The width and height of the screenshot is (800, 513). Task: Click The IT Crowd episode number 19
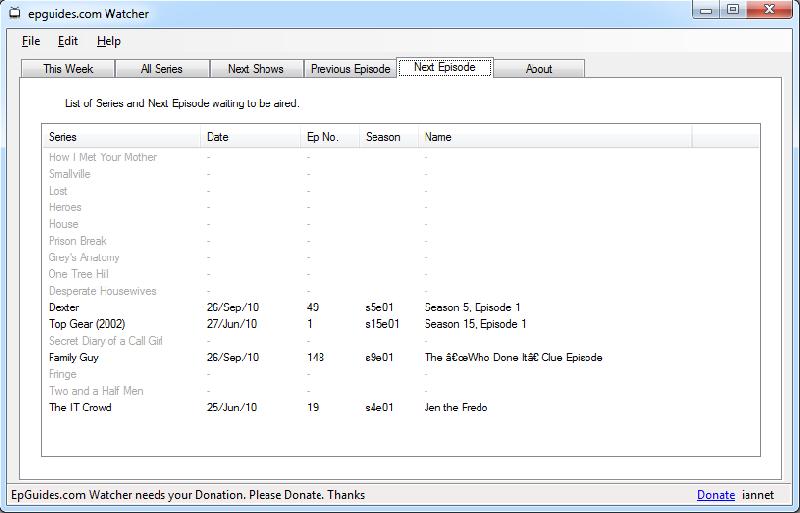tap(313, 407)
